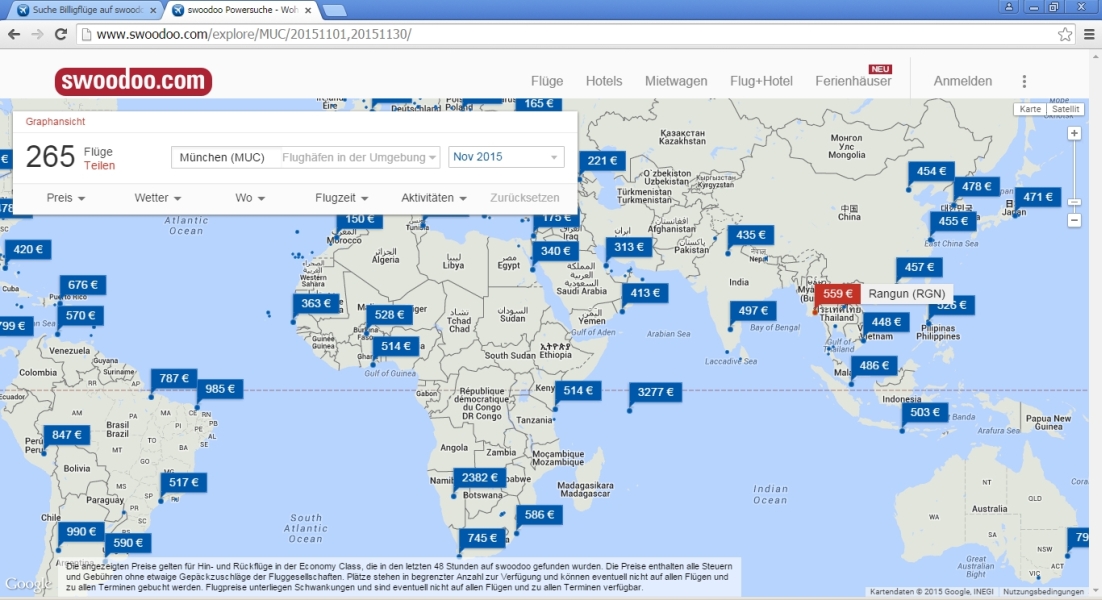This screenshot has height=600, width=1102.
Task: Click the address bar URL field
Action: (x=569, y=34)
